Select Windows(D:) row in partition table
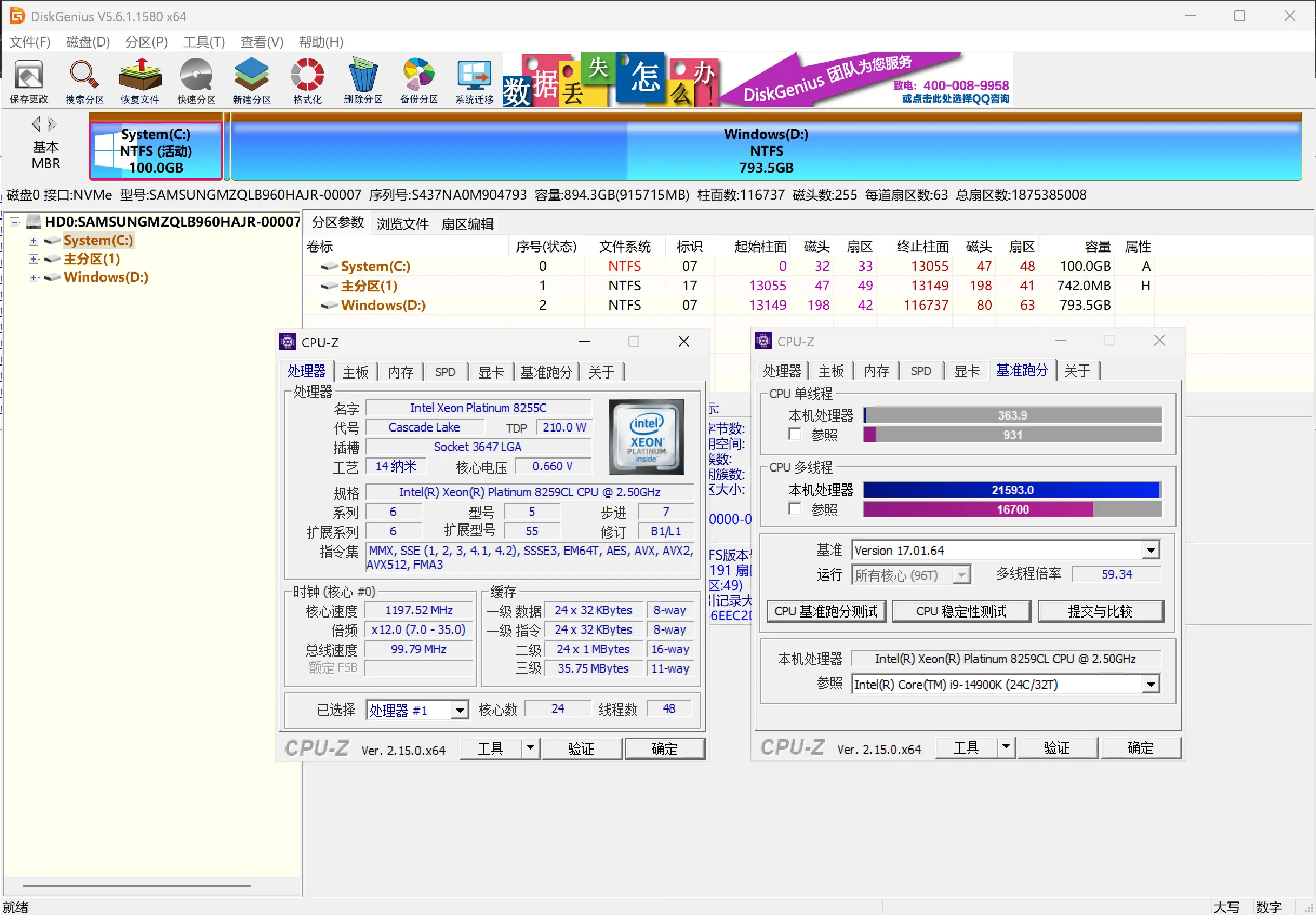 pos(728,305)
